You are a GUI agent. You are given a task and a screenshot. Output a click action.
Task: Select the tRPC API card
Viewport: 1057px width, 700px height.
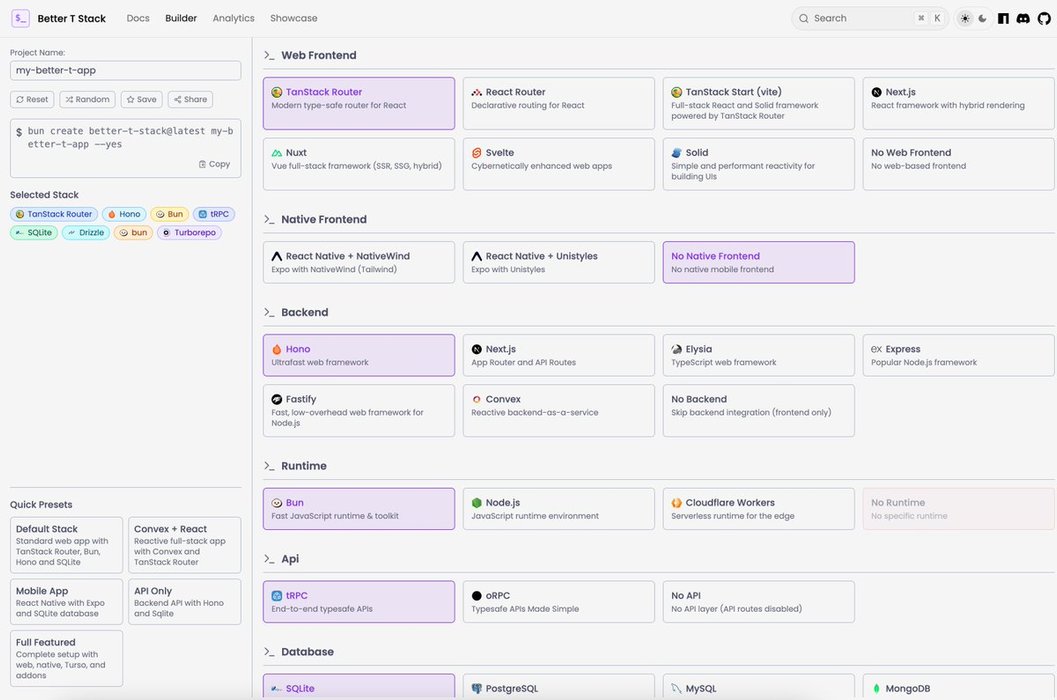(359, 602)
